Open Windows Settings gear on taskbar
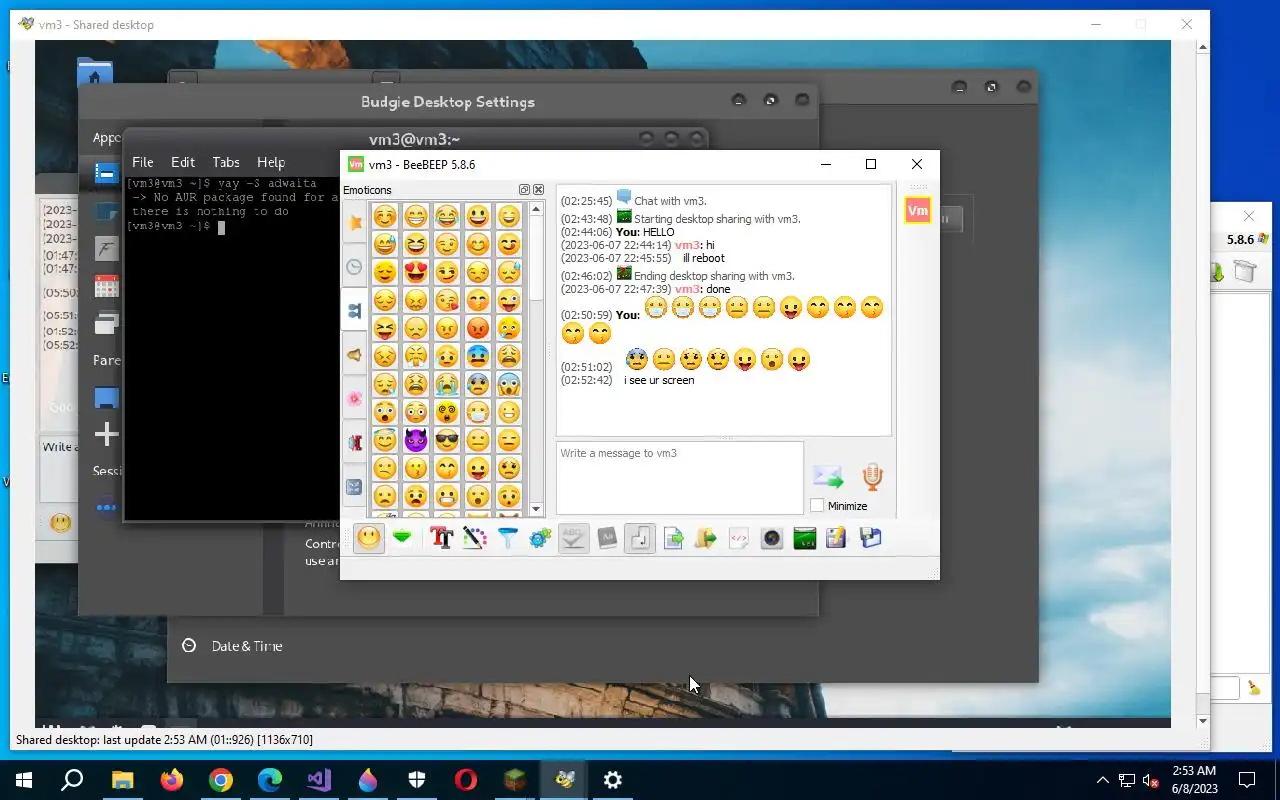Screen dimensions: 1280x800 [613, 780]
